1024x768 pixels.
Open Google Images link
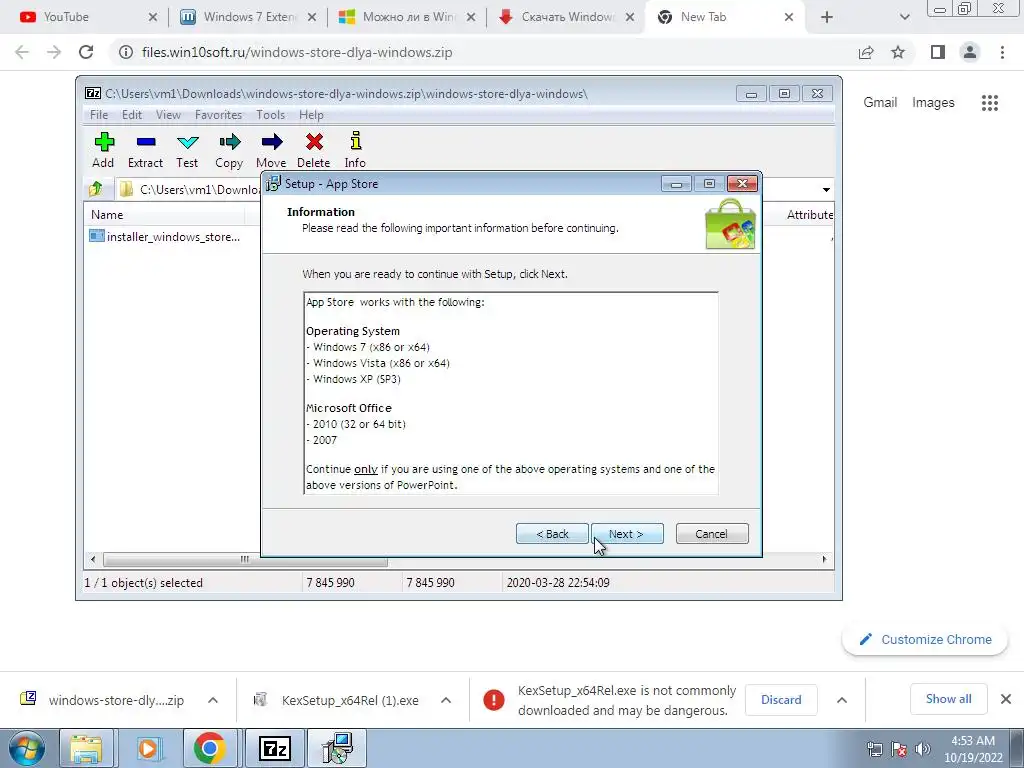pos(933,103)
